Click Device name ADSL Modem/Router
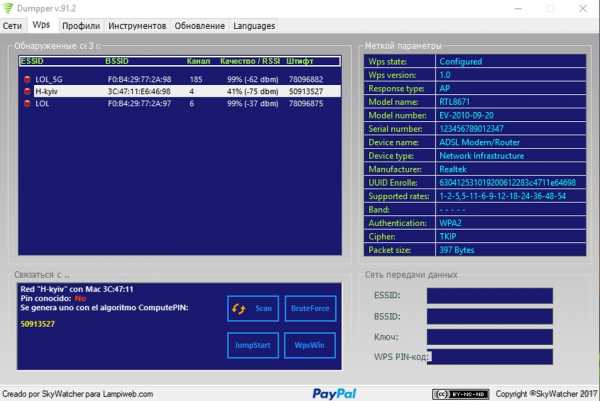Image resolution: width=600 pixels, height=401 pixels. [x=479, y=142]
